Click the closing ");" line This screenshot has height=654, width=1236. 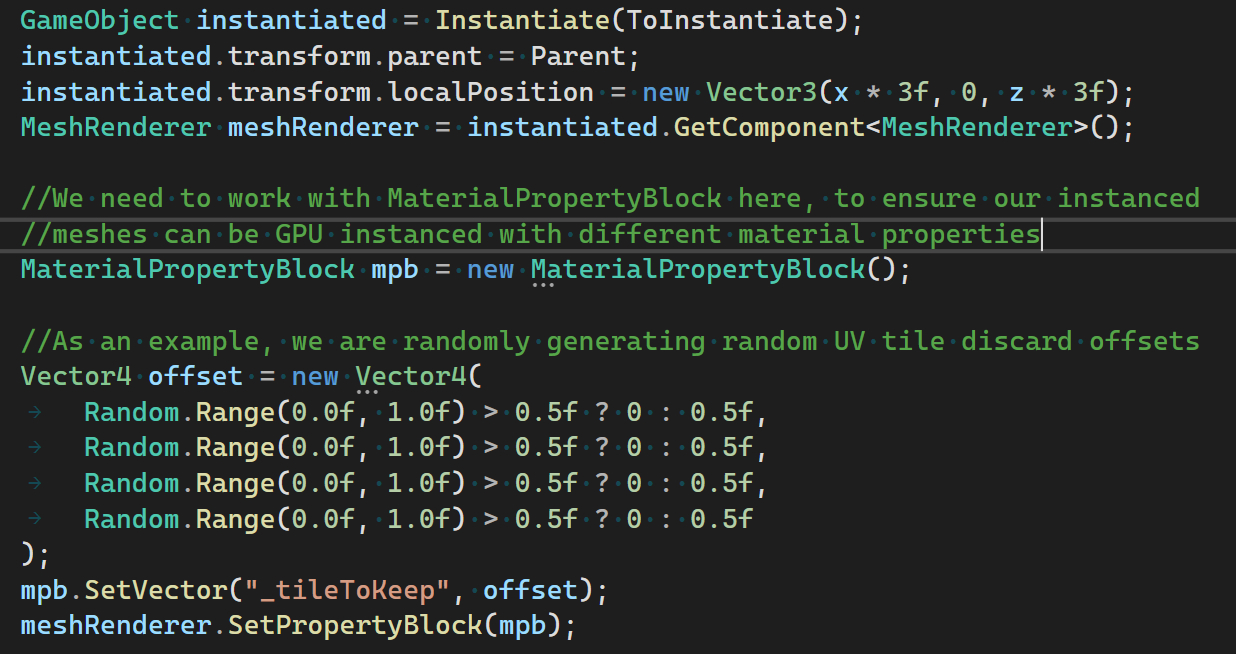pyautogui.click(x=35, y=554)
